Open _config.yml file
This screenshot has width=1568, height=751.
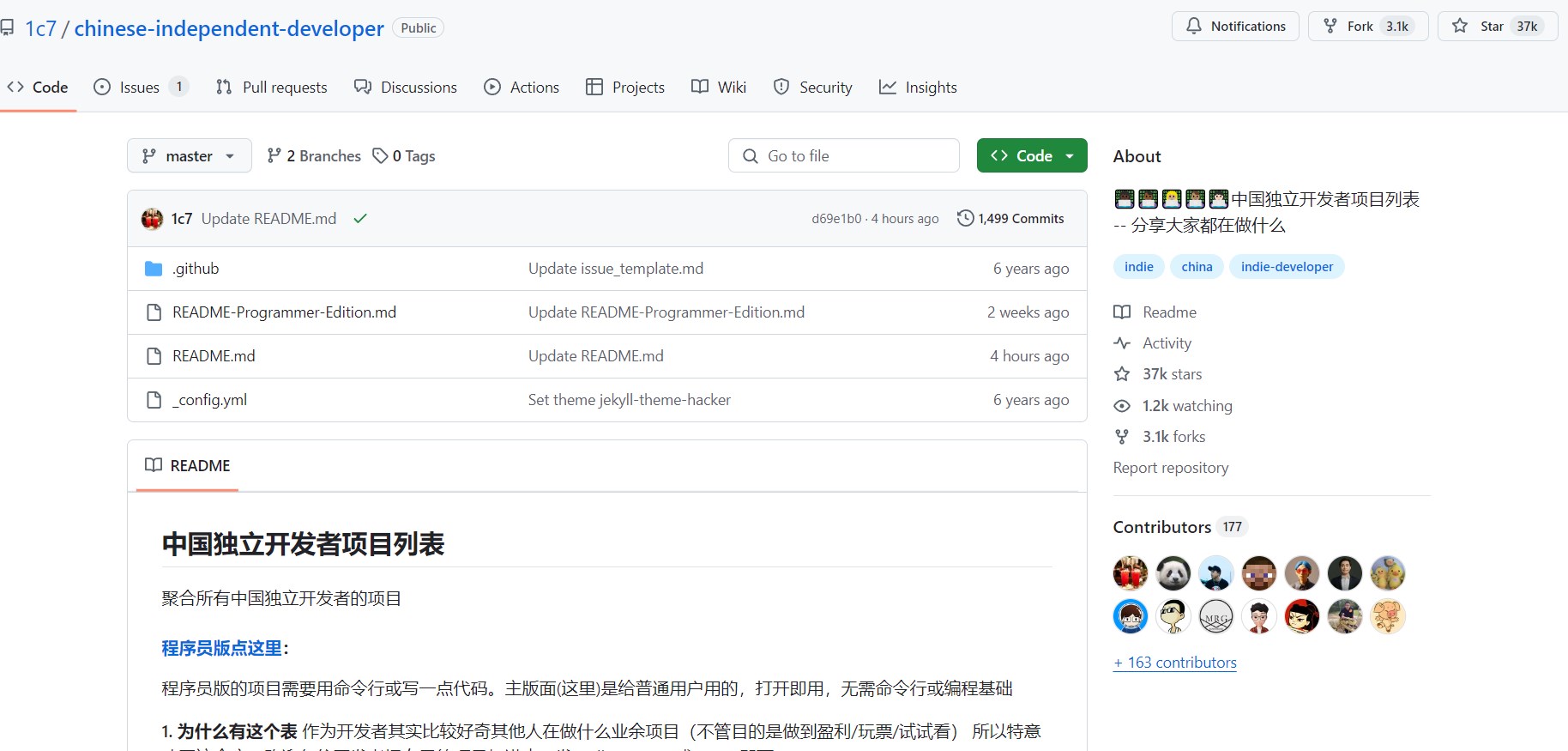[x=209, y=400]
